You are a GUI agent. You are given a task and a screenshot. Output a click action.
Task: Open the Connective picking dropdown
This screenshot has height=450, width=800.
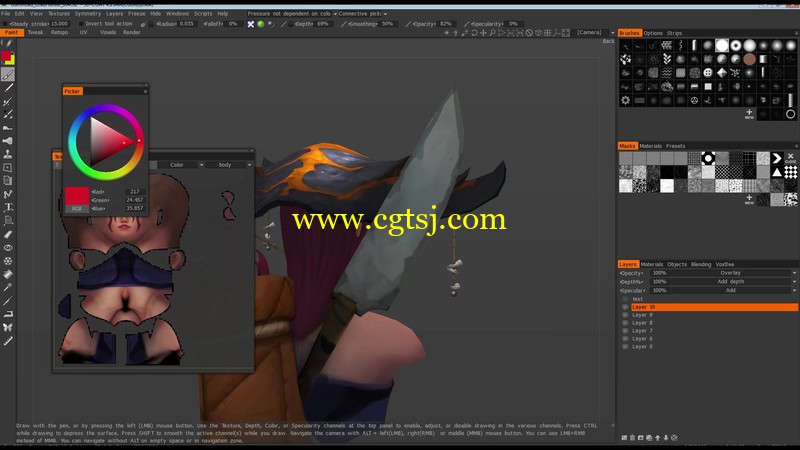click(363, 14)
